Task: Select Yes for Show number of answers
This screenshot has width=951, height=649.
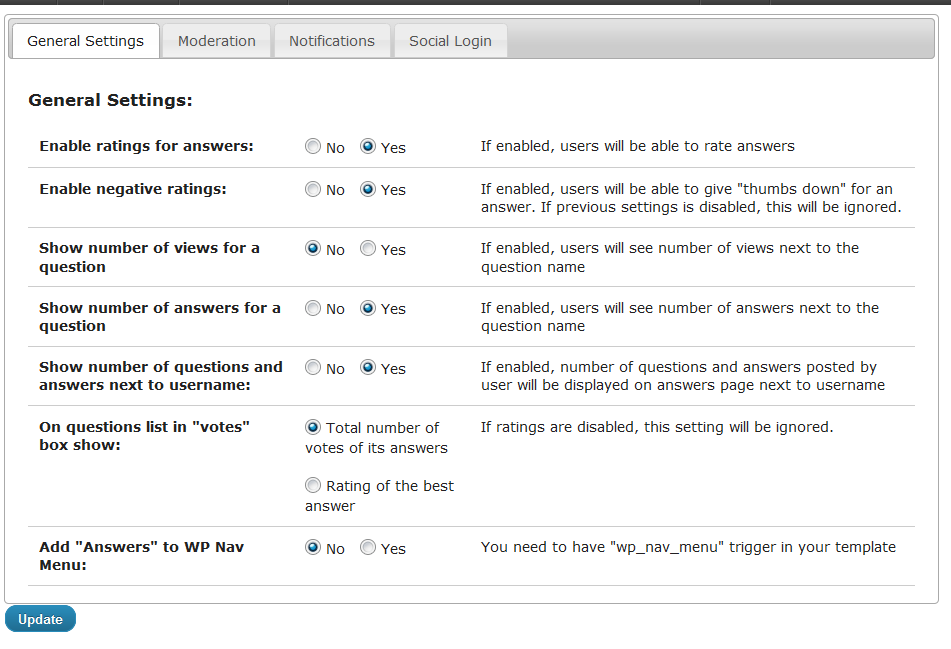Action: [368, 308]
